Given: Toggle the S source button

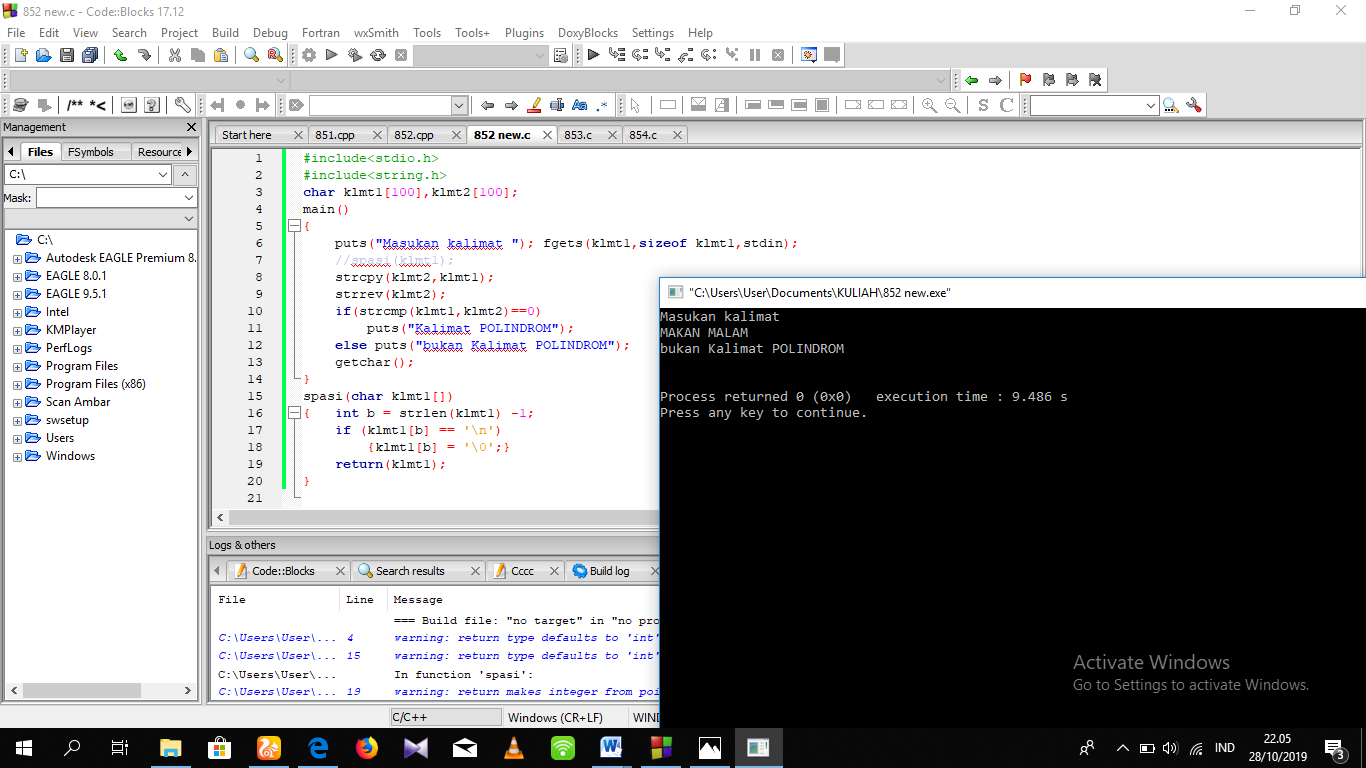Looking at the screenshot, I should [983, 105].
